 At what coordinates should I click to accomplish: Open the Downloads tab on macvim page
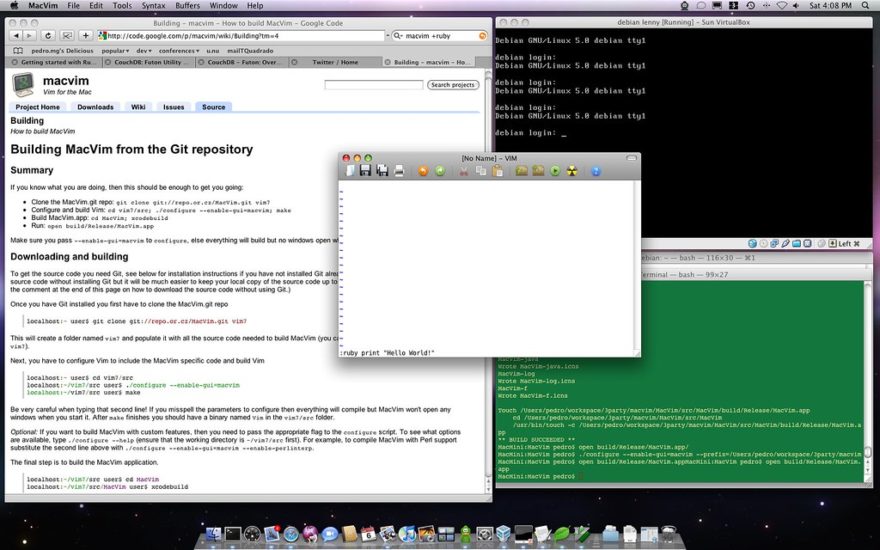[x=95, y=107]
